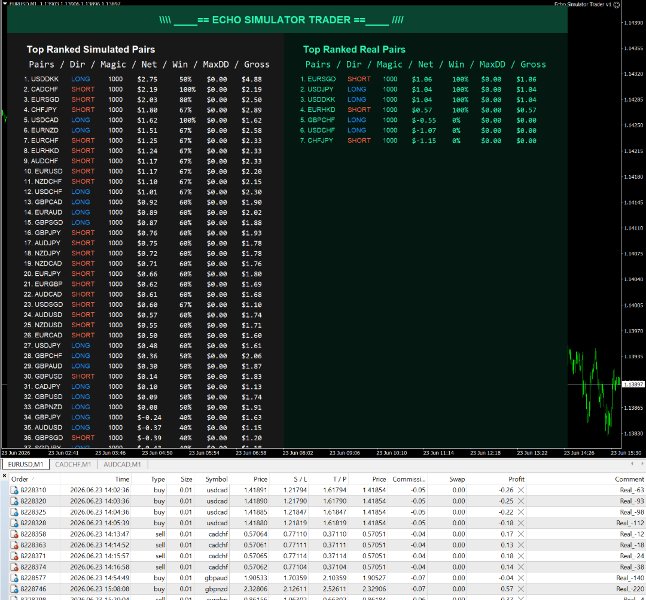Sort by the Swap column header
Screen dimensions: 646x600
[457, 479]
